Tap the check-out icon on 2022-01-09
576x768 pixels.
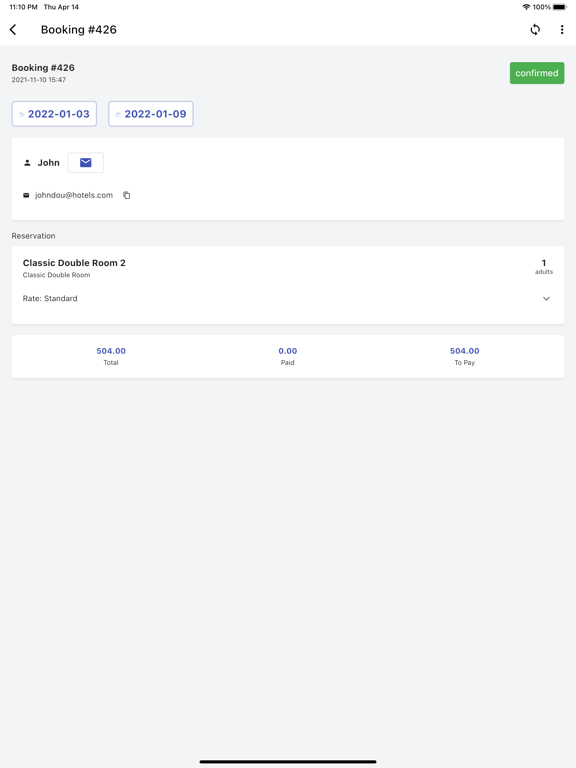118,114
